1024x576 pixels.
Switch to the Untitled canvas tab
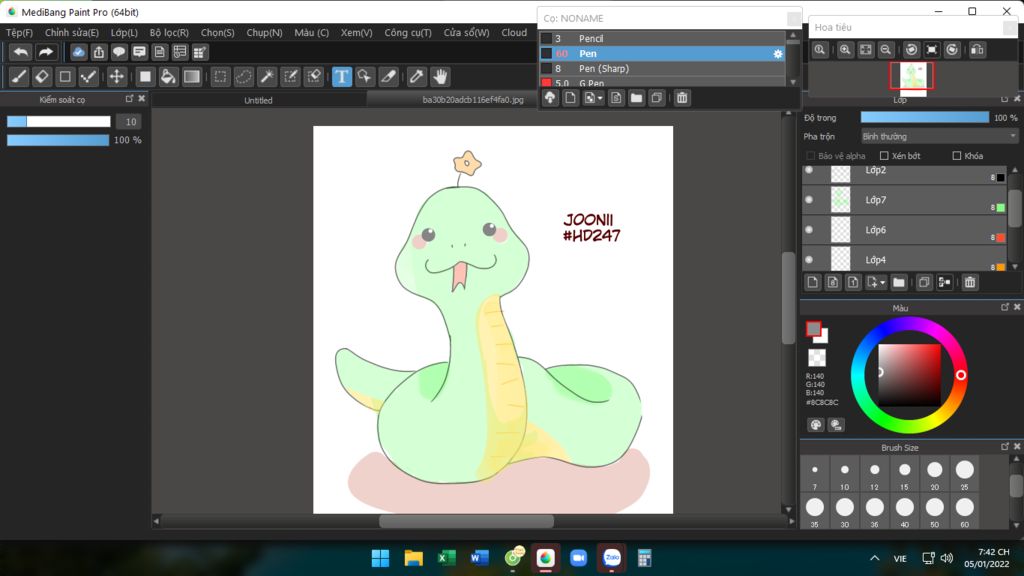(259, 100)
